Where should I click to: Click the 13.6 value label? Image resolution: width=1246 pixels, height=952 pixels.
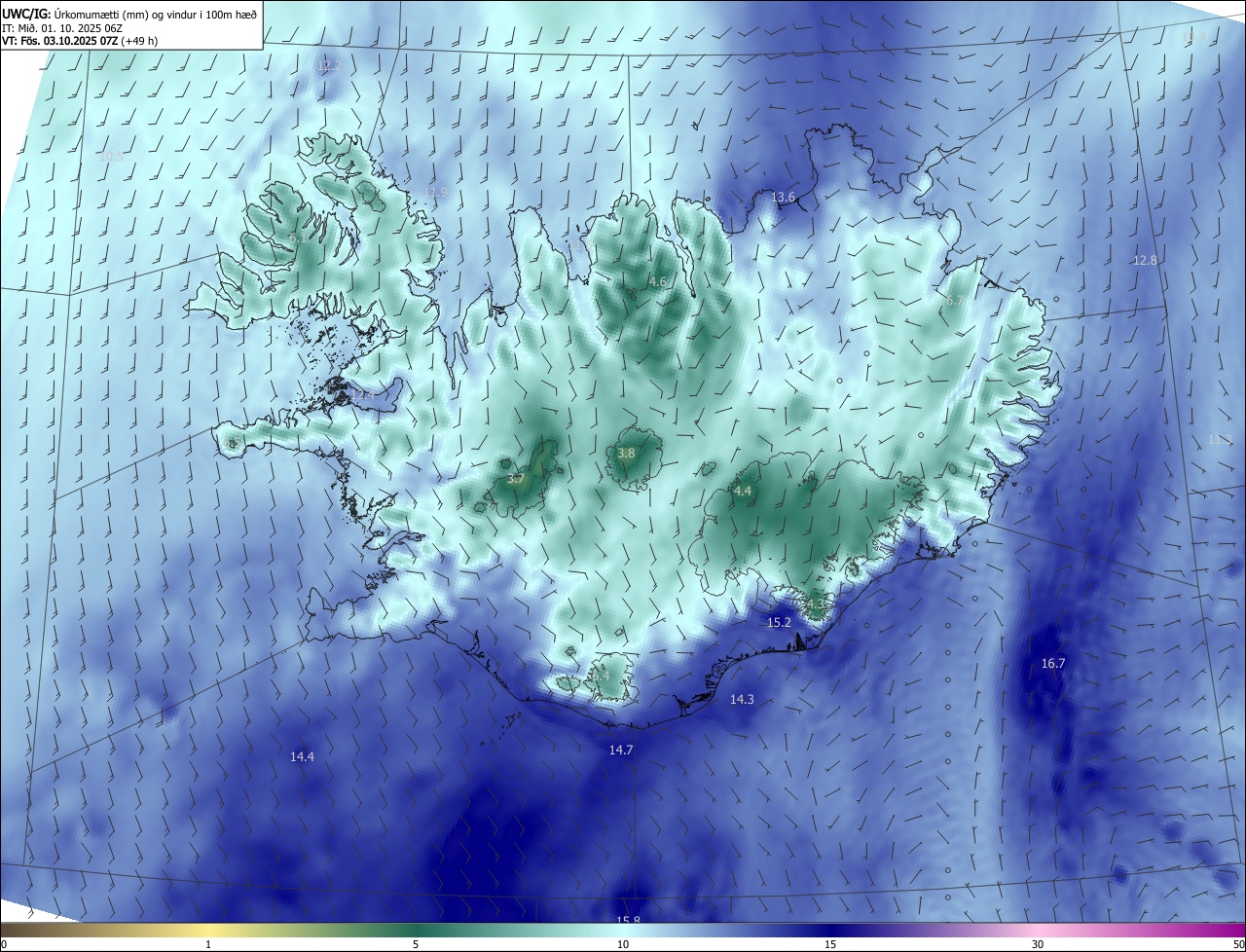[x=783, y=197]
